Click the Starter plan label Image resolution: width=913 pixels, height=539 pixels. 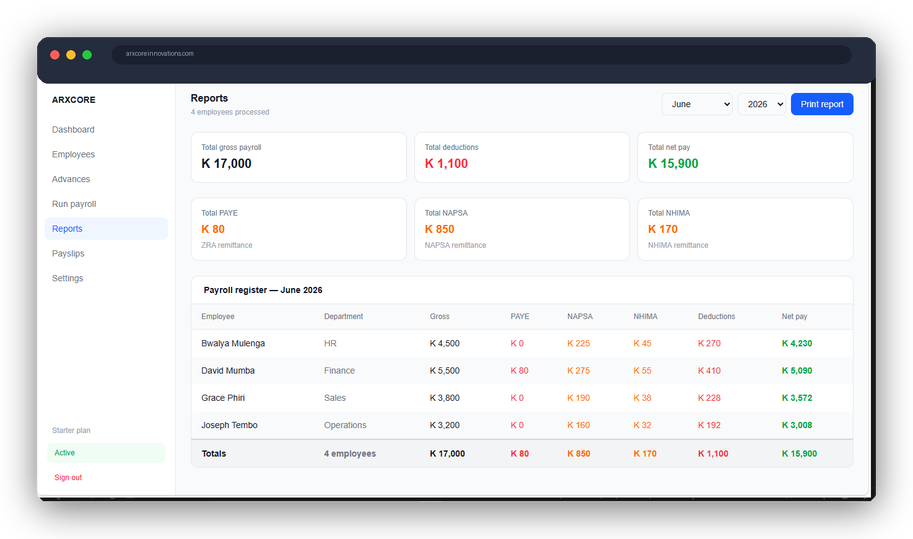pos(71,431)
